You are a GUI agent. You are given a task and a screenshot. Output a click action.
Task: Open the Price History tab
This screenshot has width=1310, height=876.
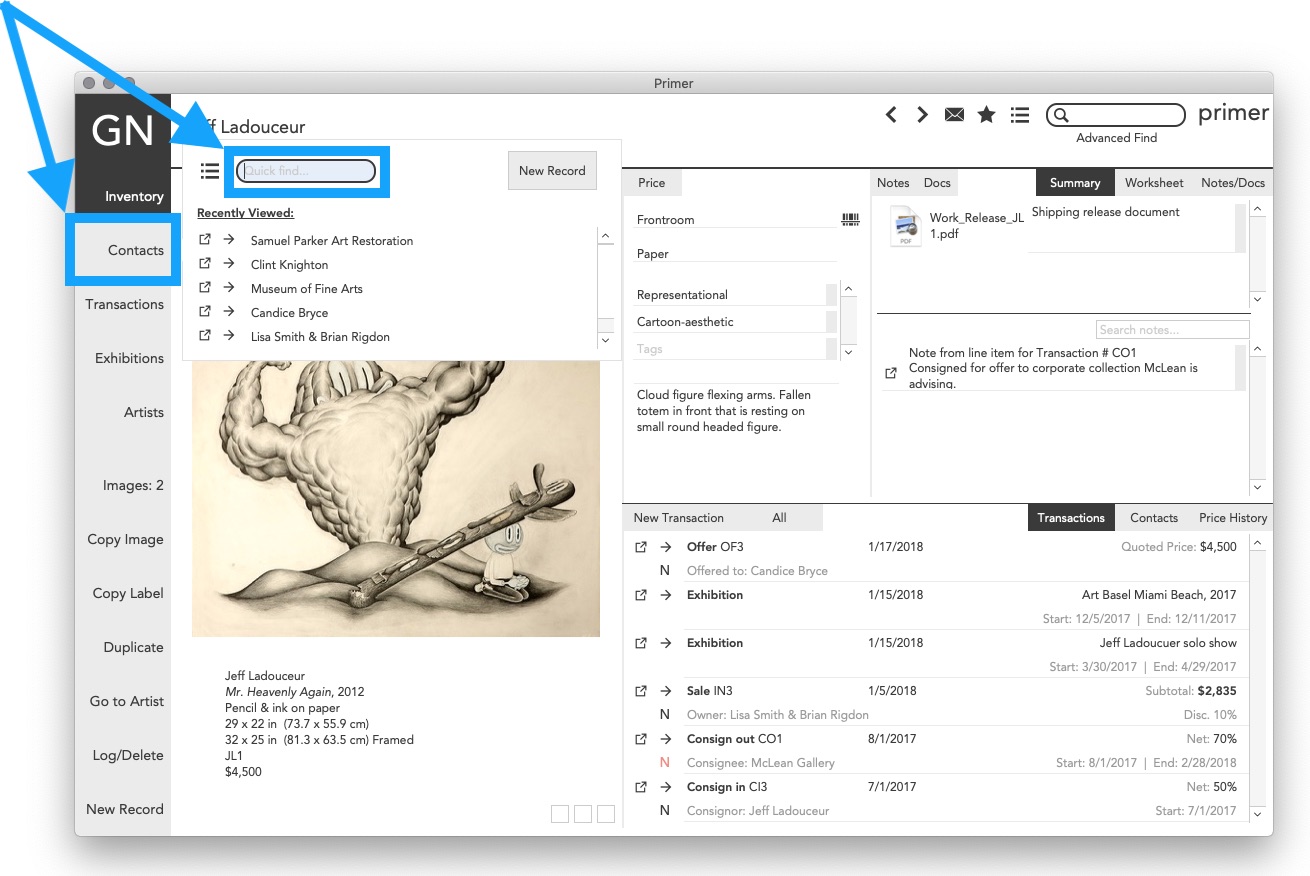1232,517
